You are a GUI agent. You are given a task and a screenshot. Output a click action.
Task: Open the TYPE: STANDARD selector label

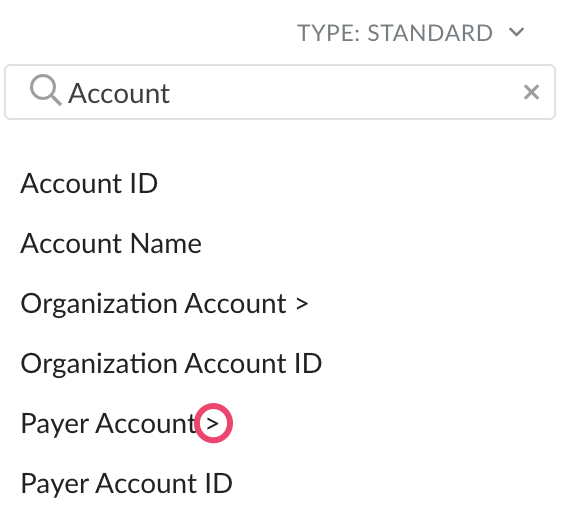[x=395, y=33]
